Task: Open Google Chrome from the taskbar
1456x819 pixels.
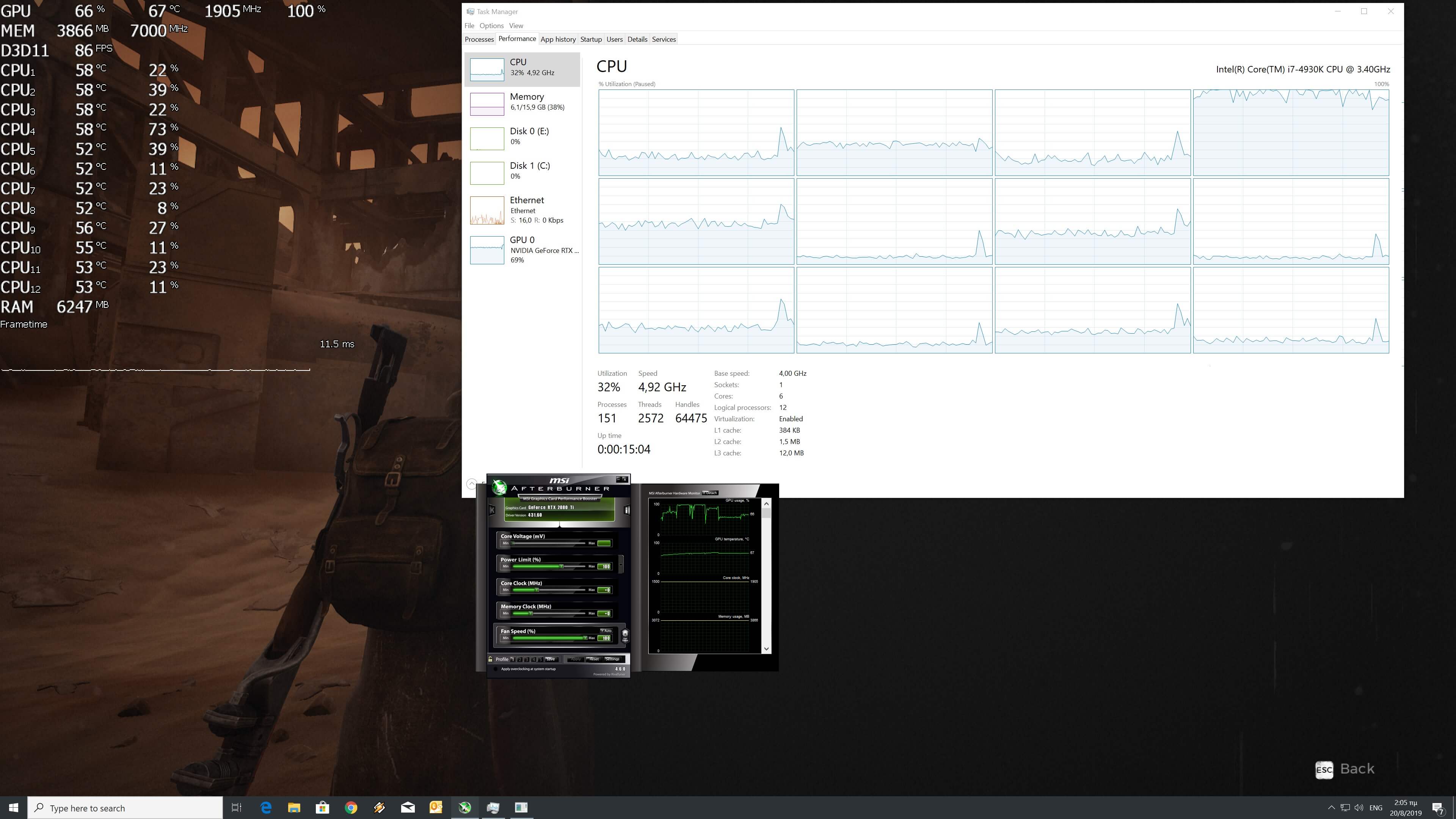Action: point(351,808)
